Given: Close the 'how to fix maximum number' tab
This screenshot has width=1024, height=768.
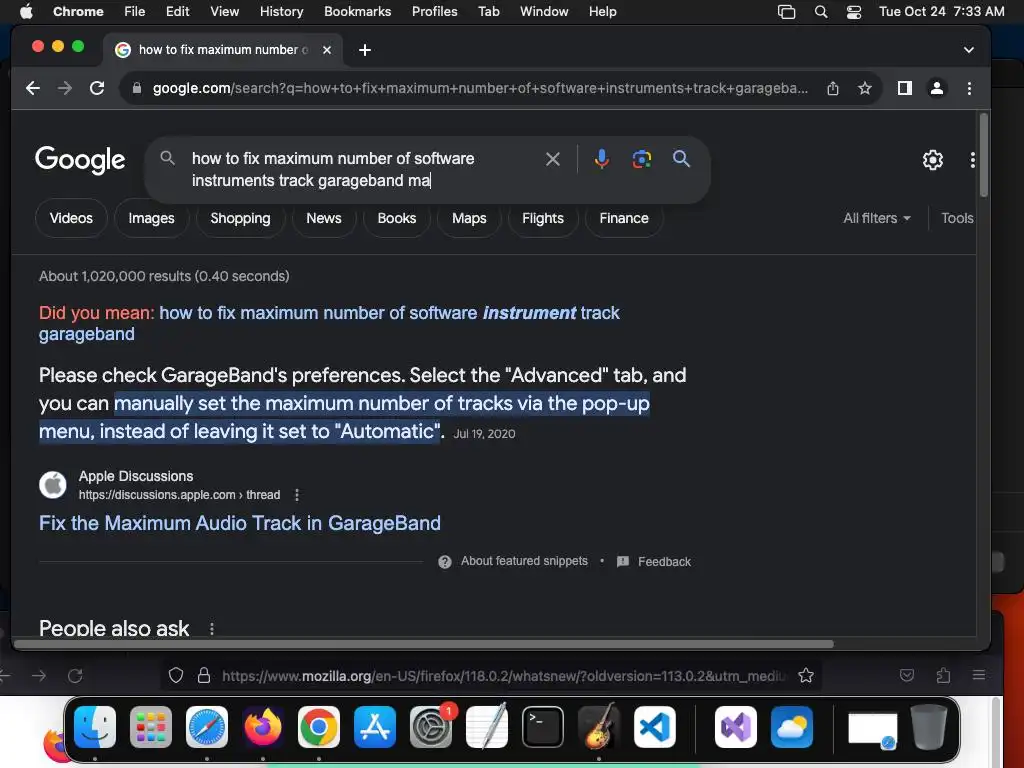Looking at the screenshot, I should click(x=327, y=50).
